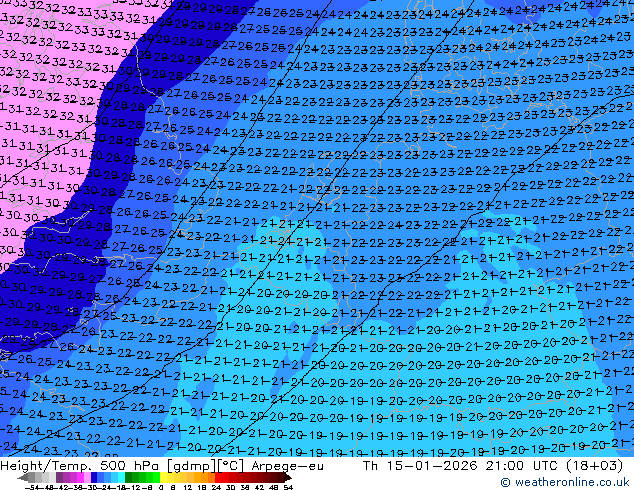Click the 'Arpege-eu' model label

coord(287,466)
